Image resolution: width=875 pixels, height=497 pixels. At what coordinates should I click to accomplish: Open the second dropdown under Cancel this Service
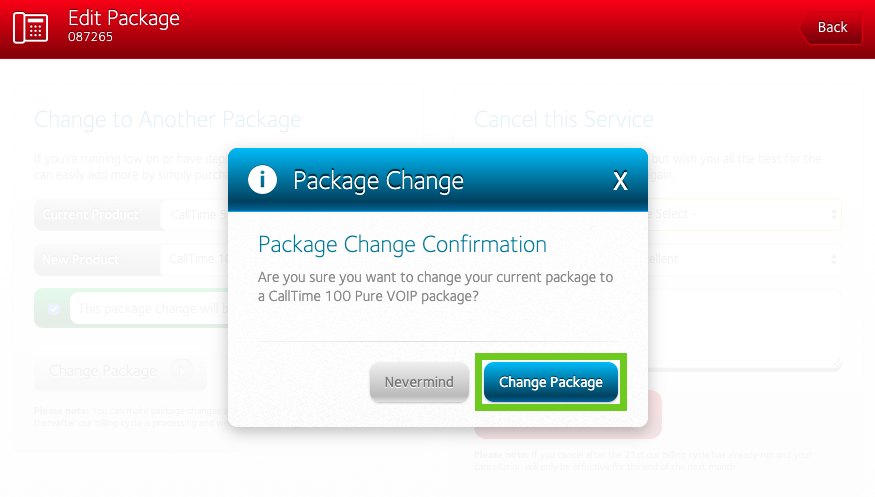pos(745,259)
